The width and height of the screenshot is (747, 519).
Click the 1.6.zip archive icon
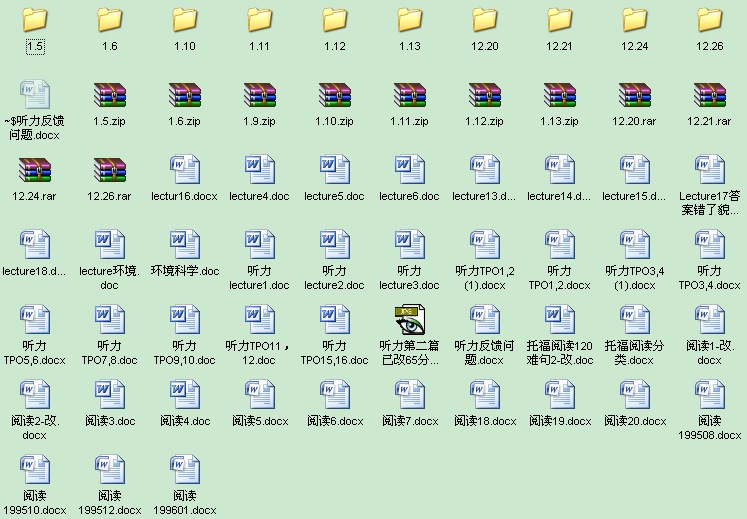point(185,94)
